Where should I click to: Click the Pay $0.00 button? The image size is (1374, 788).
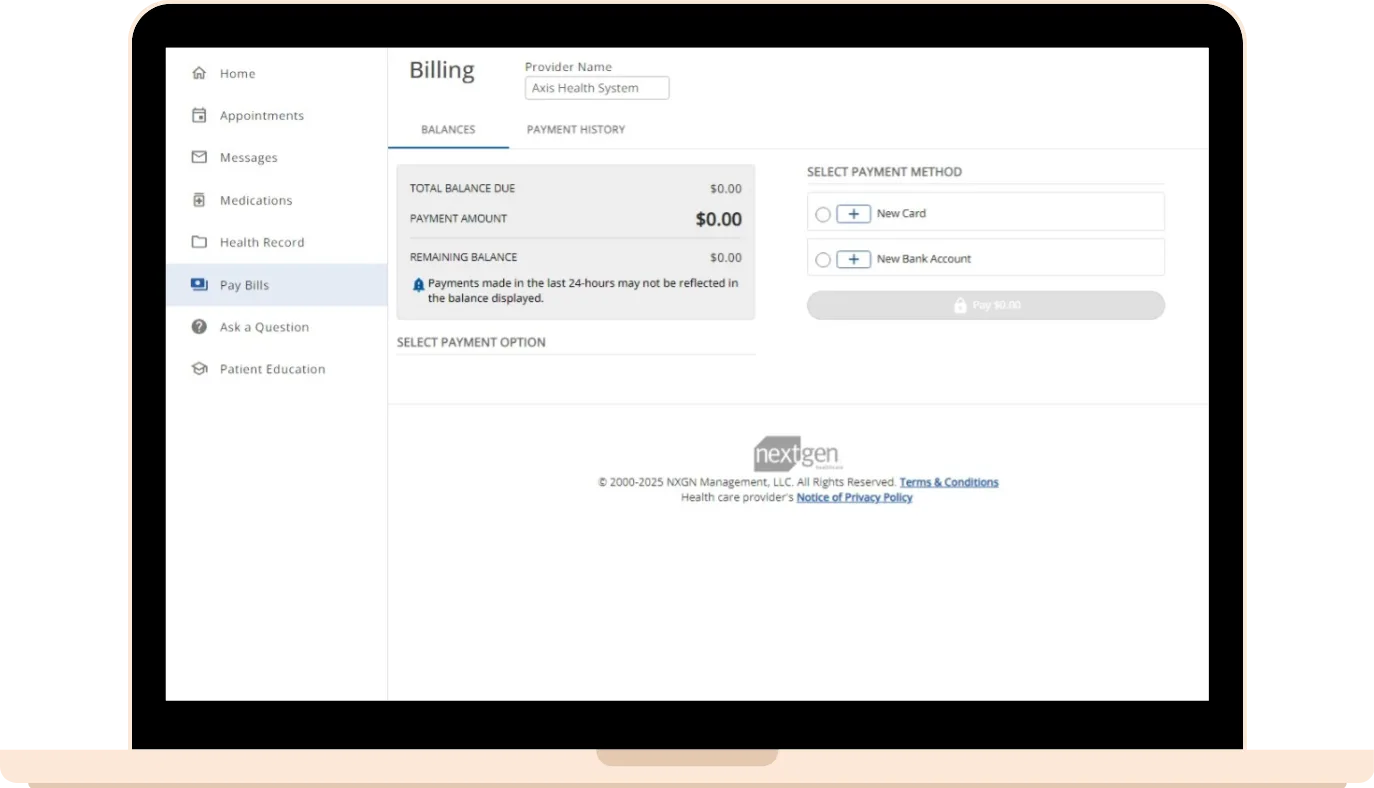tap(985, 305)
